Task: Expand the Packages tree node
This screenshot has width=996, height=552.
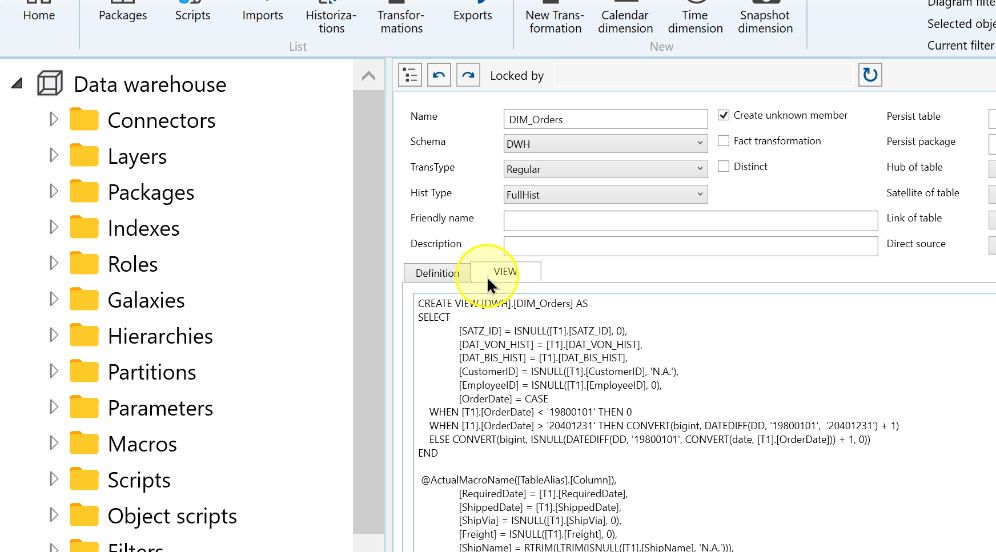Action: point(53,191)
